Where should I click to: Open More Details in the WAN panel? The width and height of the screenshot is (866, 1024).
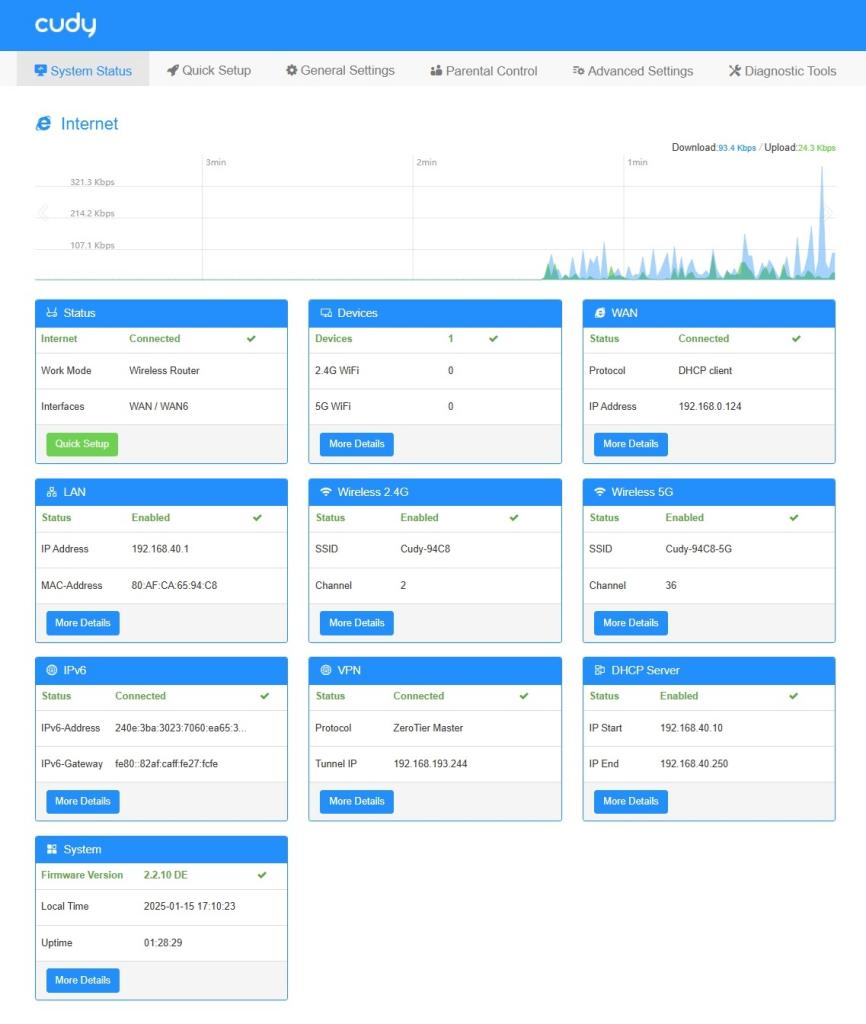pyautogui.click(x=630, y=444)
